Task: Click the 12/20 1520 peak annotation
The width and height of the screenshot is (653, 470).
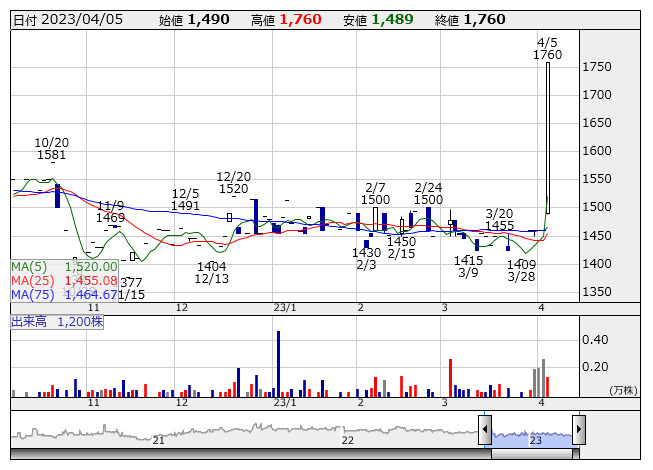Action: point(232,182)
